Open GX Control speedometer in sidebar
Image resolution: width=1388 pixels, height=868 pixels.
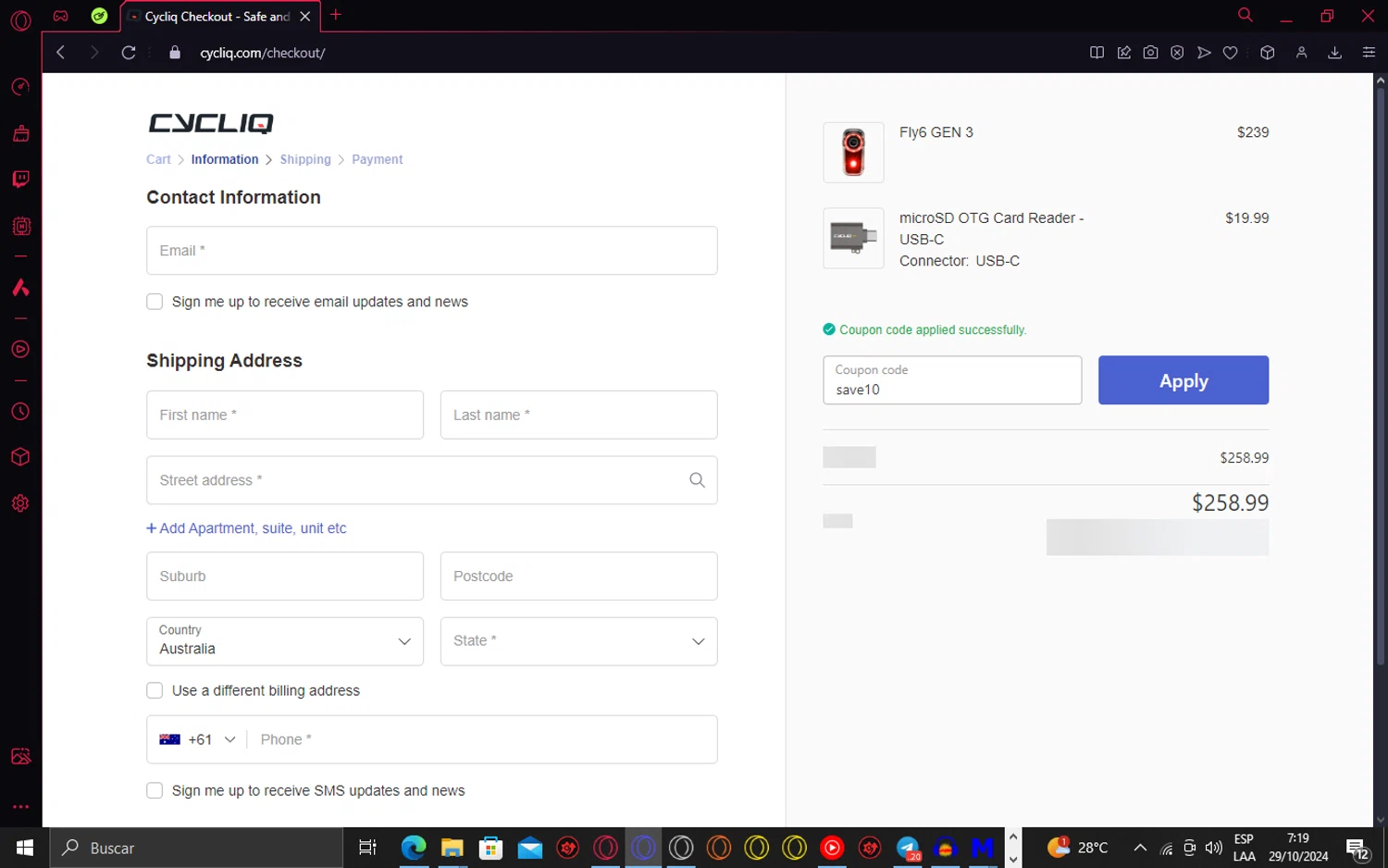(20, 87)
